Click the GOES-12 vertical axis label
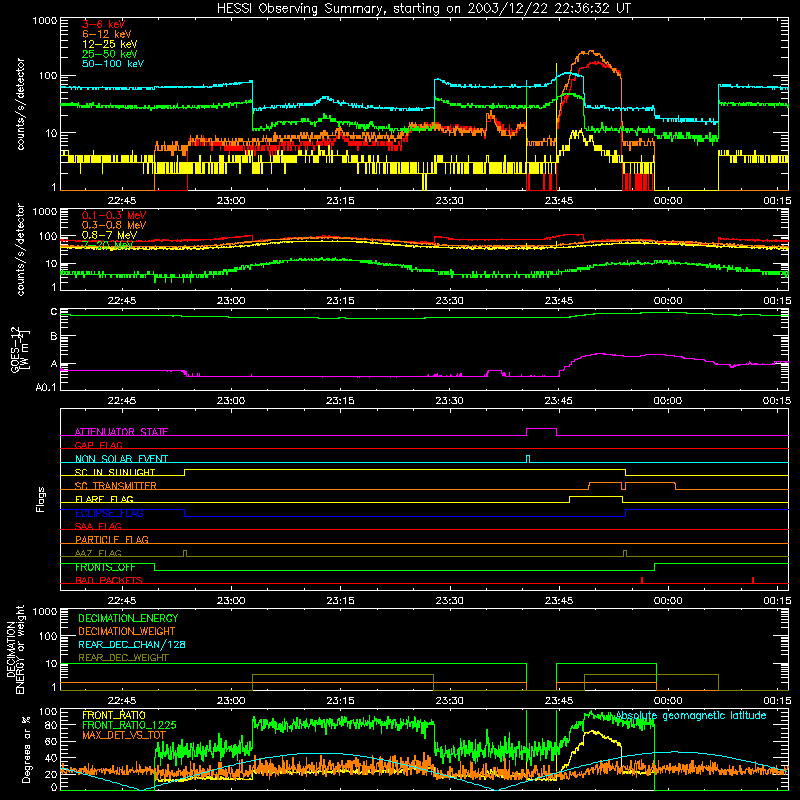 [x=19, y=350]
